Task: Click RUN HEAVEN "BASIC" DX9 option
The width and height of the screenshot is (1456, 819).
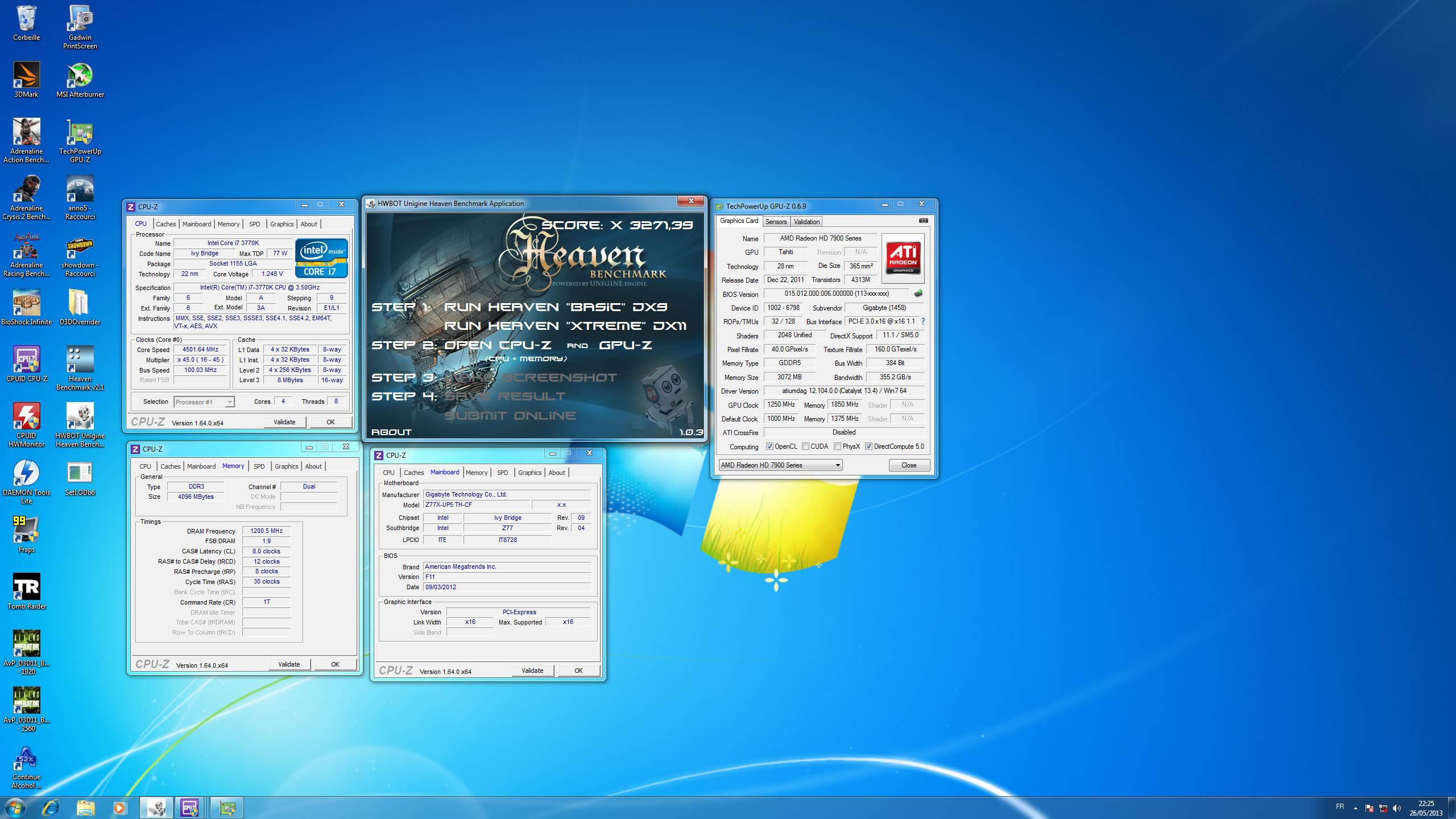Action: tap(556, 307)
